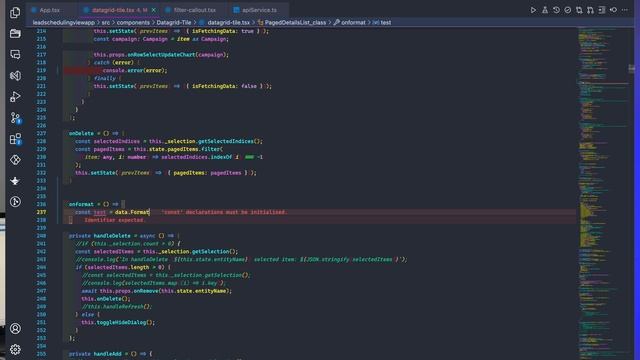Viewport: 640px width, 360px height.
Task: Click datagrid-tile.tsx in the breadcrumb
Action: pos(229,22)
